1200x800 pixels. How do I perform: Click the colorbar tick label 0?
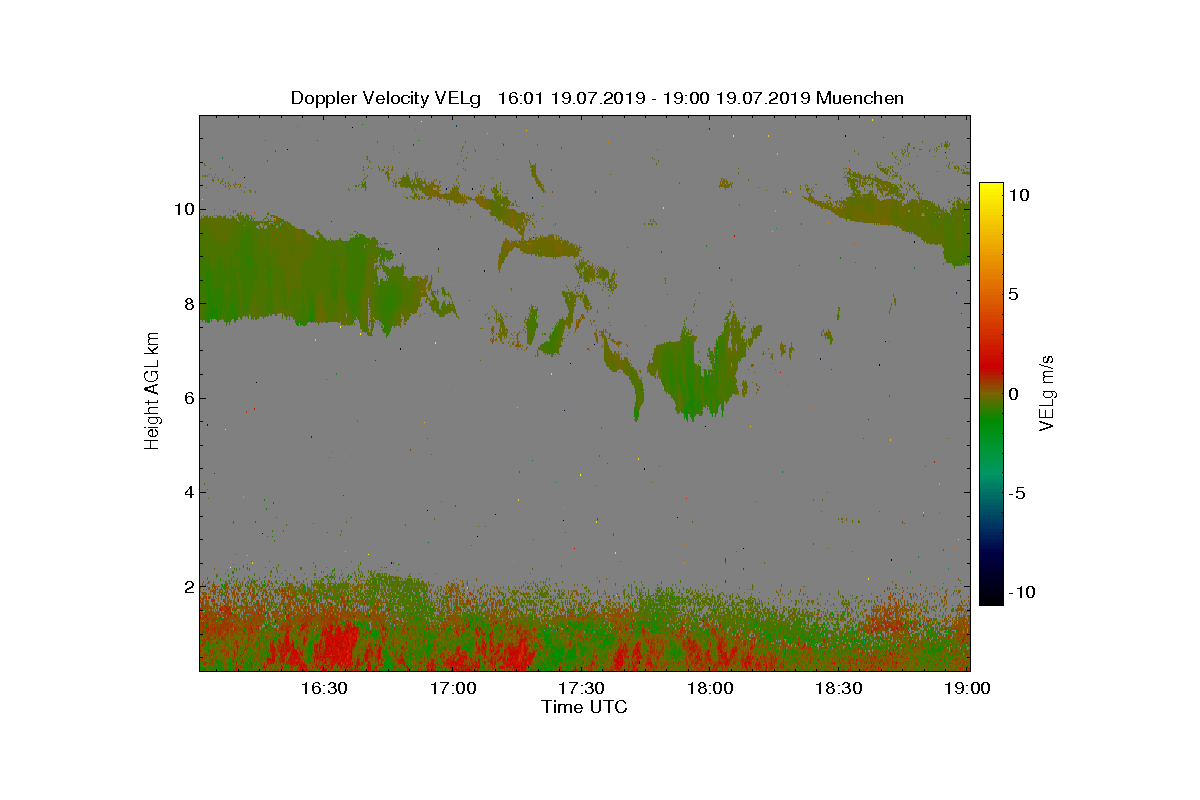pyautogui.click(x=1013, y=394)
